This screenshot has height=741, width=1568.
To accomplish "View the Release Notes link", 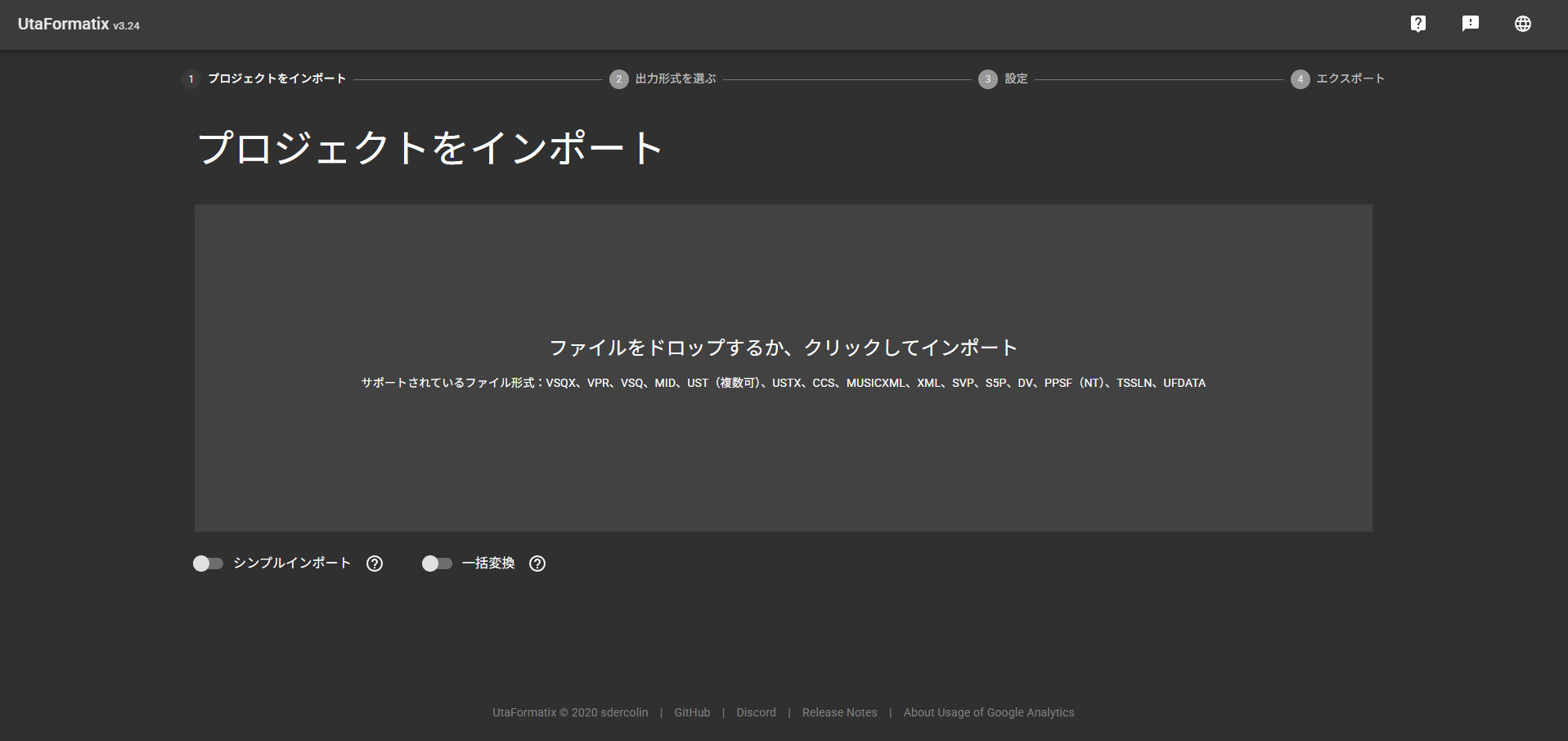I will tap(839, 712).
